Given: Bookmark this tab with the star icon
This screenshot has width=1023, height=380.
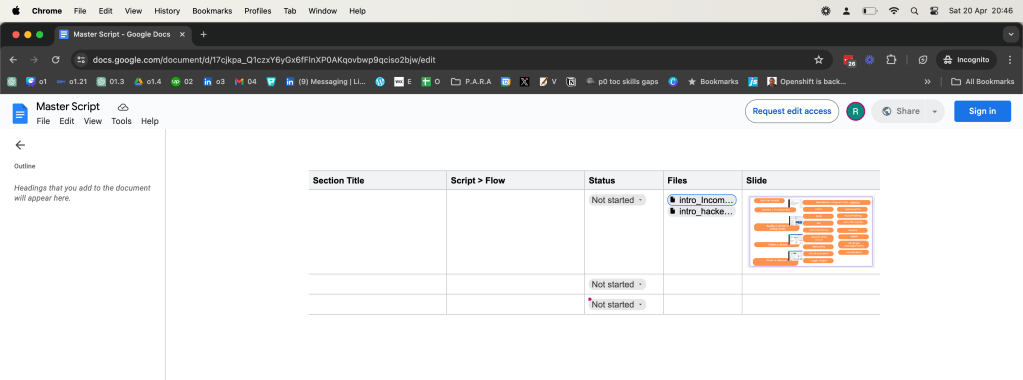Looking at the screenshot, I should [819, 59].
